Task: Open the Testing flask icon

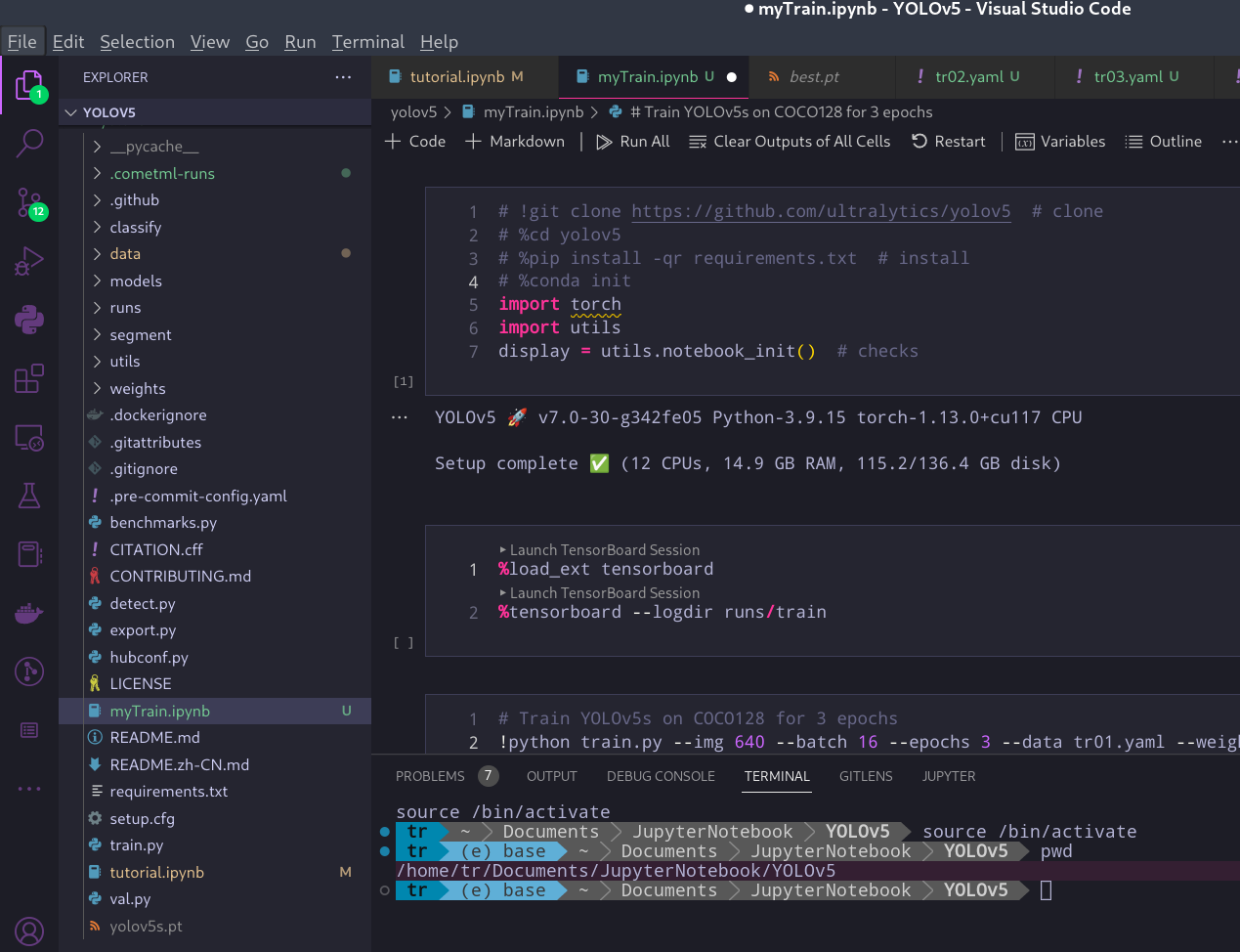Action: pos(29,496)
